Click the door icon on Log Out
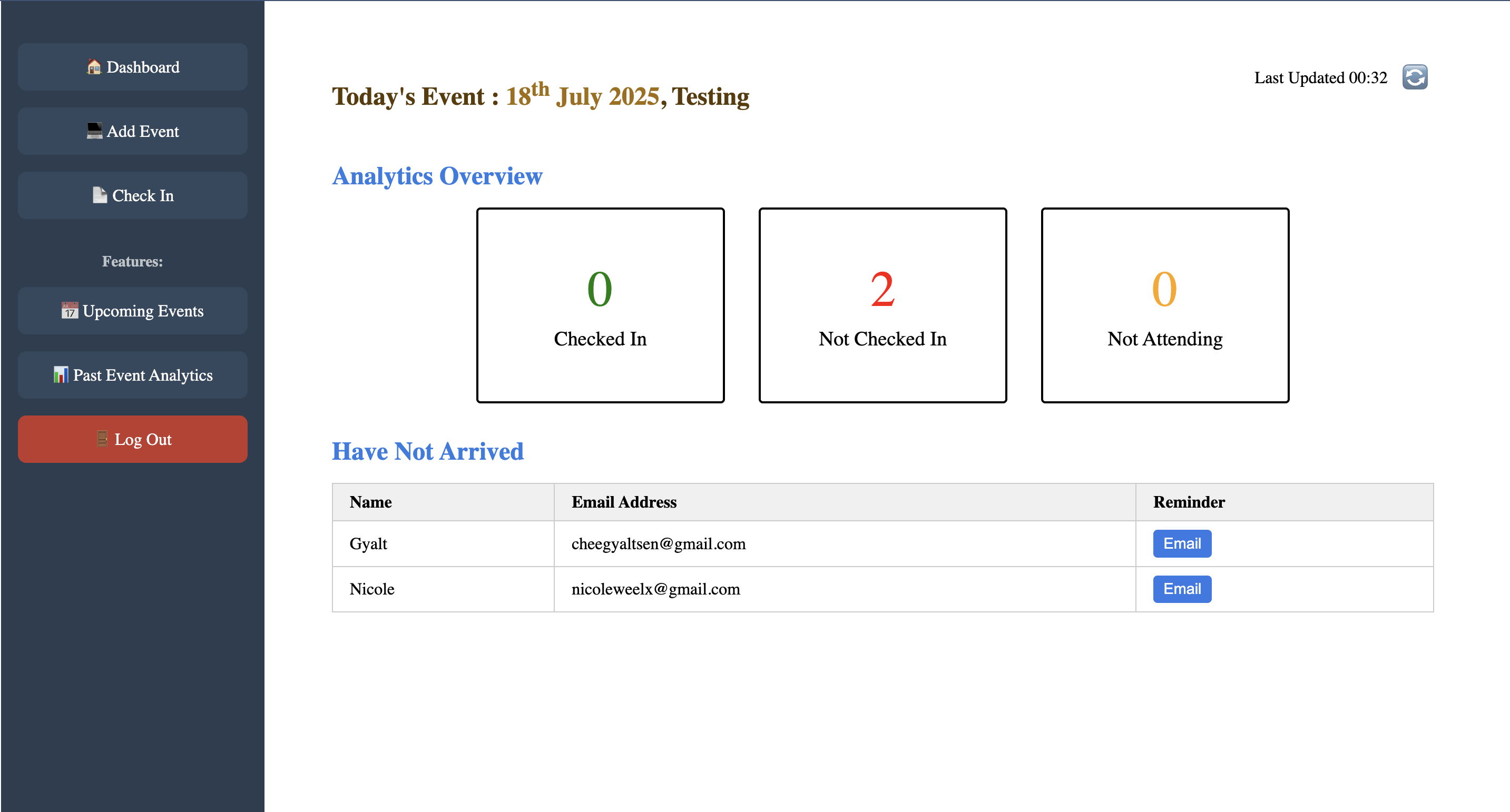Viewport: 1510px width, 812px height. [x=103, y=439]
